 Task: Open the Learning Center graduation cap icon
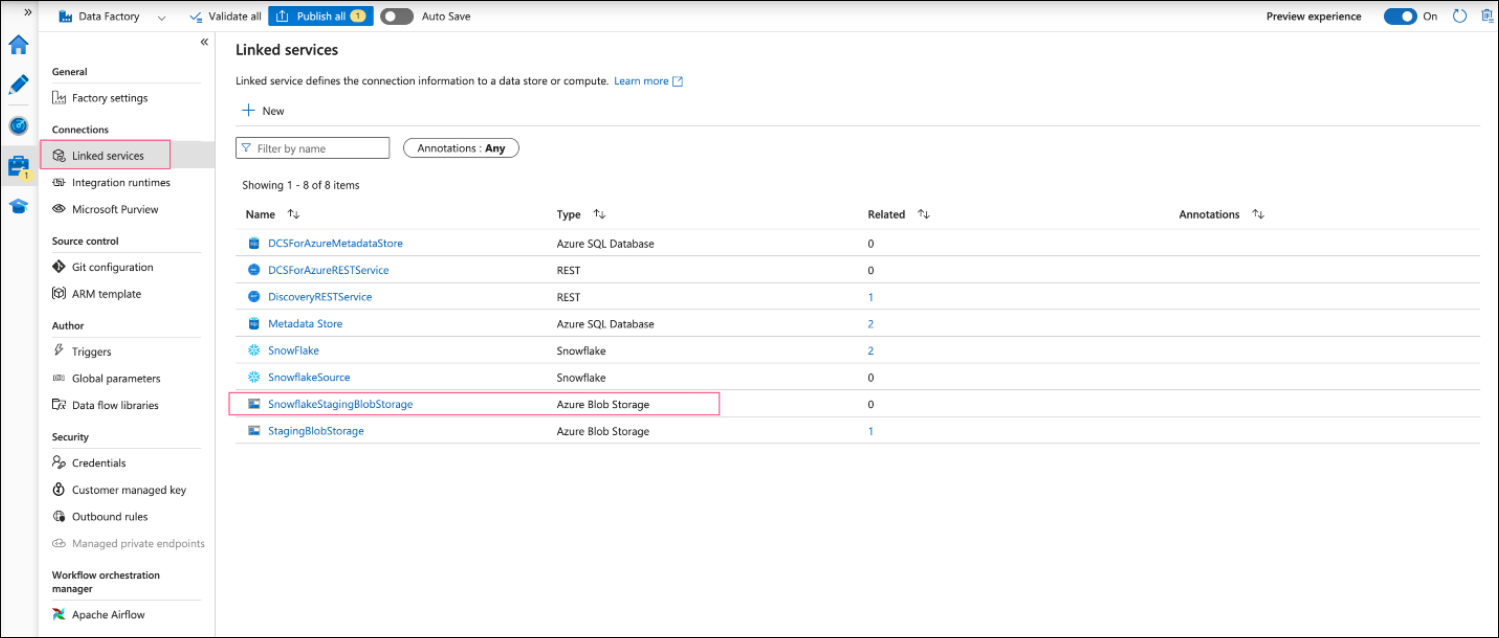[x=18, y=207]
